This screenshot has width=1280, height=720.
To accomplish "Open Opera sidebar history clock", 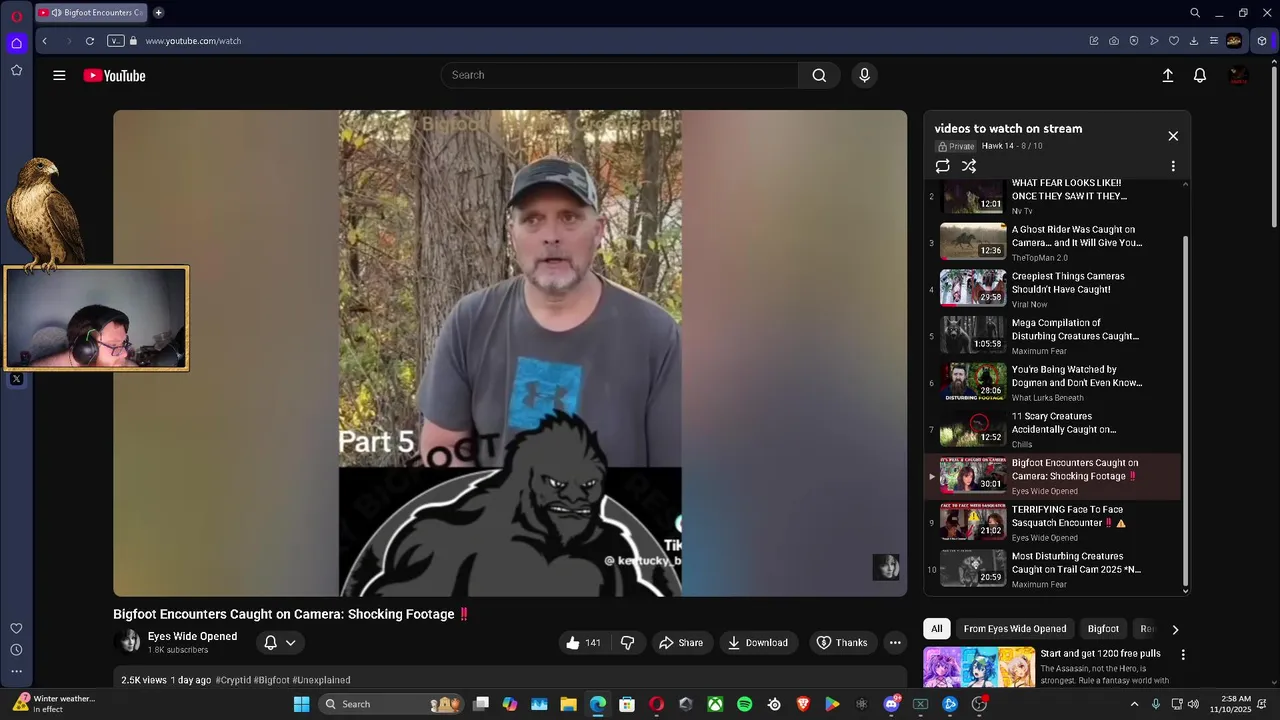I will click(16, 650).
